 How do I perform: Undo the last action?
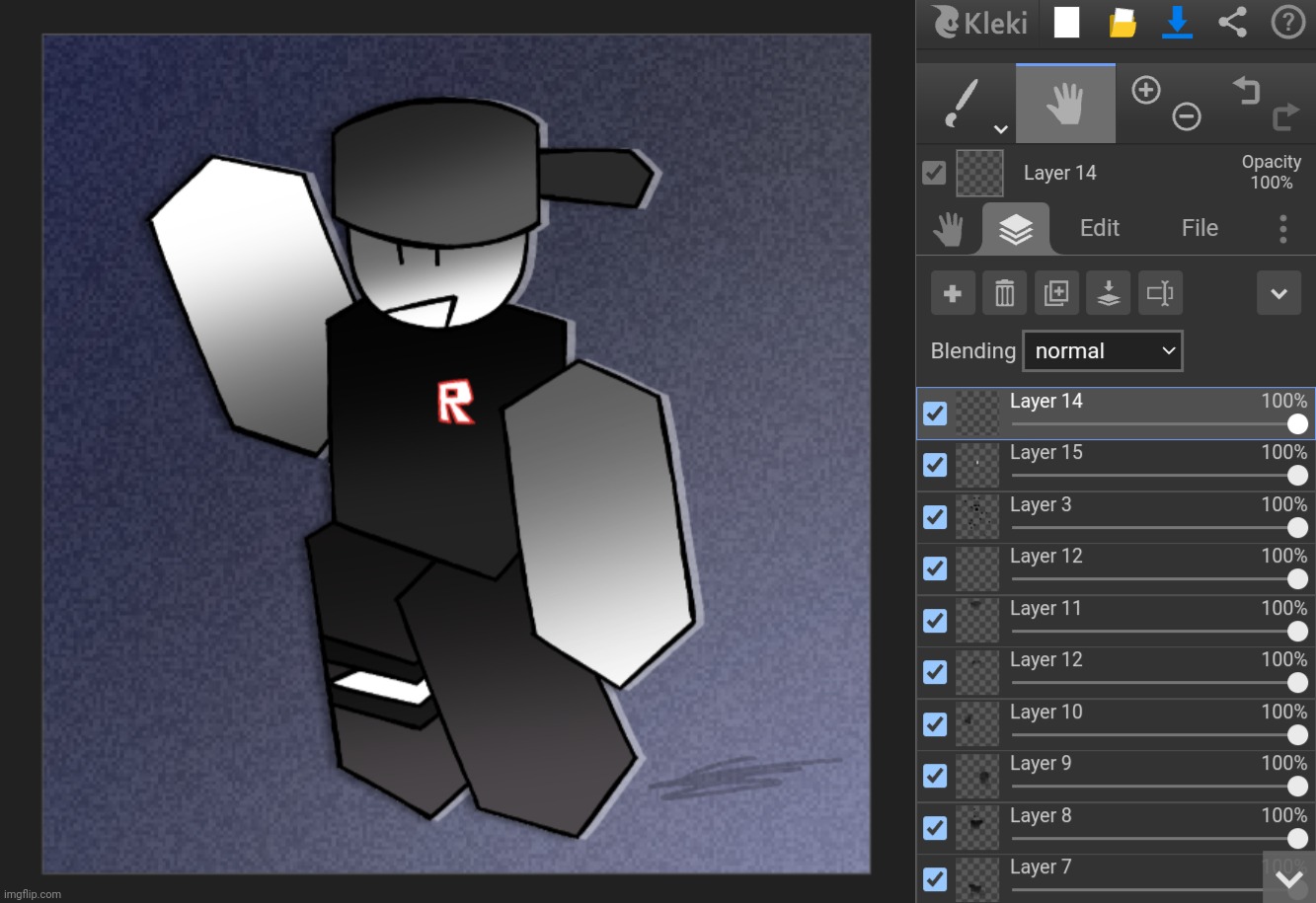[1246, 90]
